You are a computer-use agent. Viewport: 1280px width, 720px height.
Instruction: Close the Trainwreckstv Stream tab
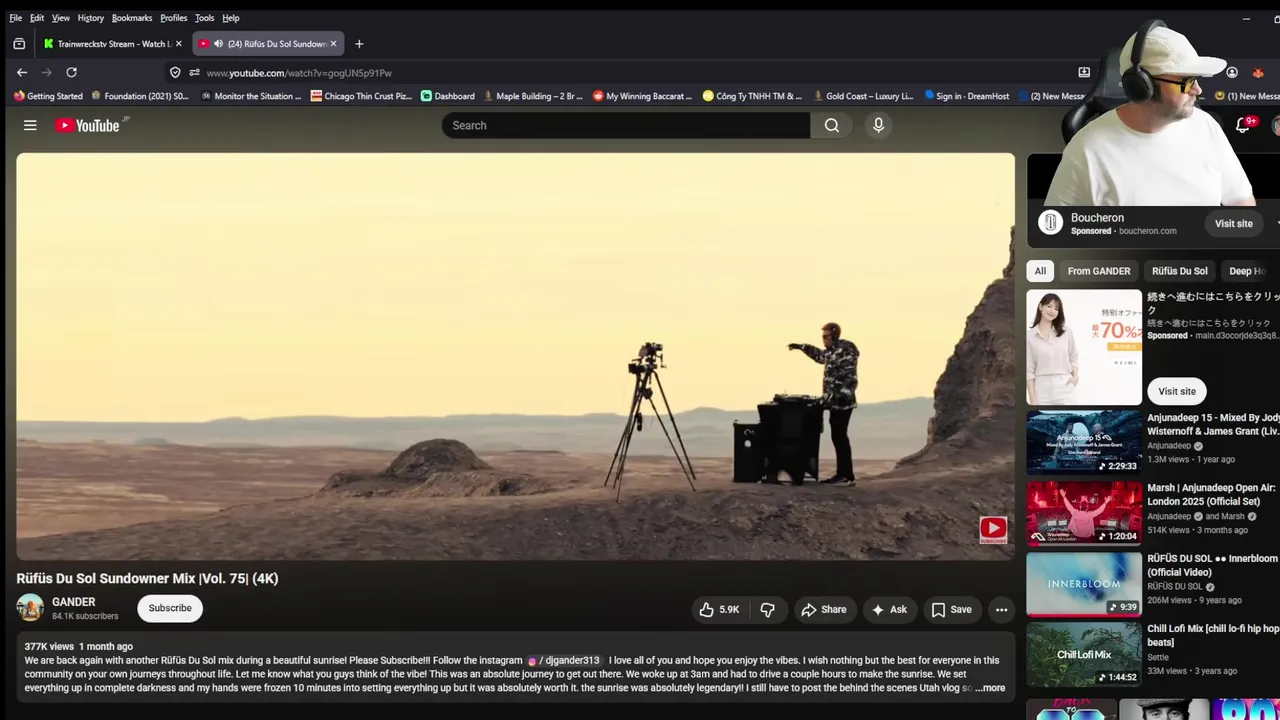pos(178,44)
